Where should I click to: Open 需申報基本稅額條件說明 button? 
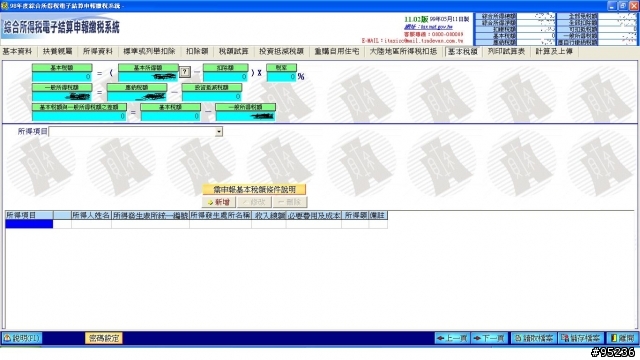click(254, 189)
